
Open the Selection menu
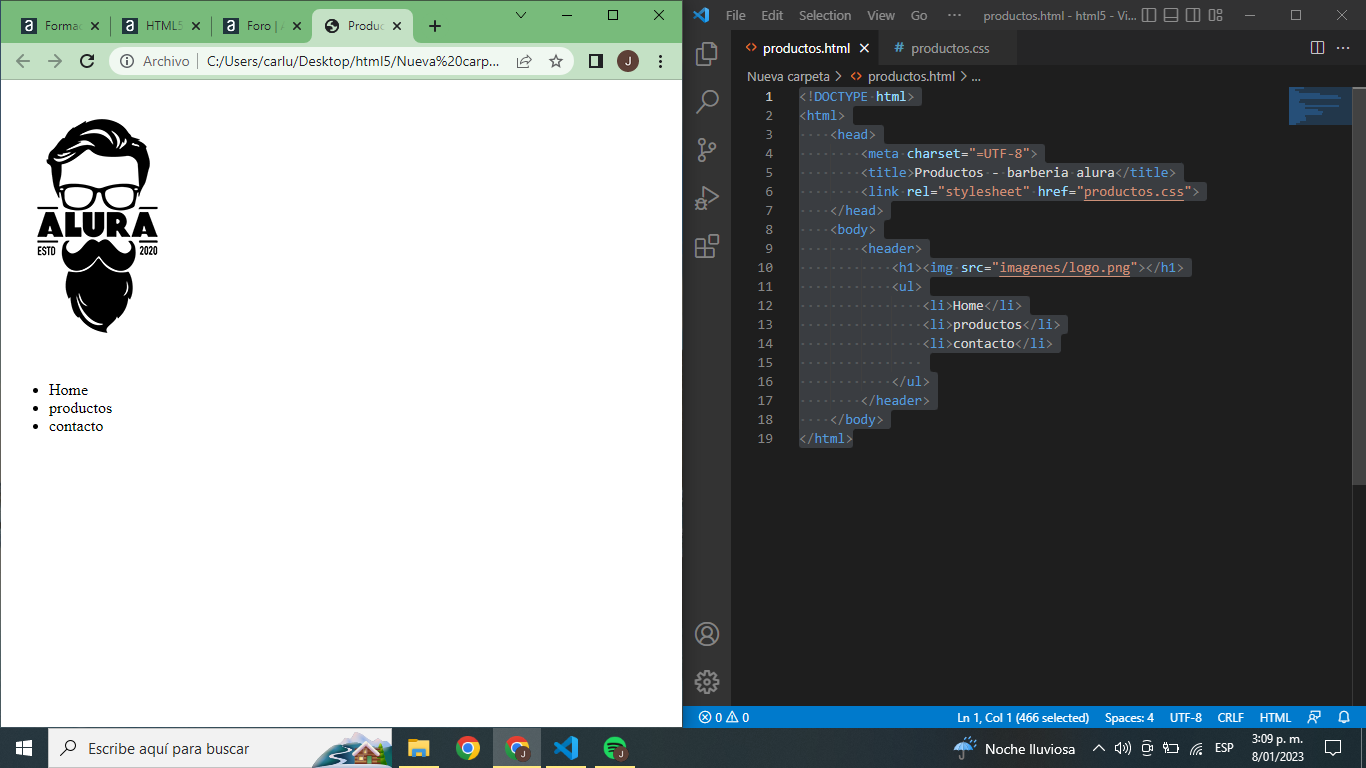pos(825,15)
